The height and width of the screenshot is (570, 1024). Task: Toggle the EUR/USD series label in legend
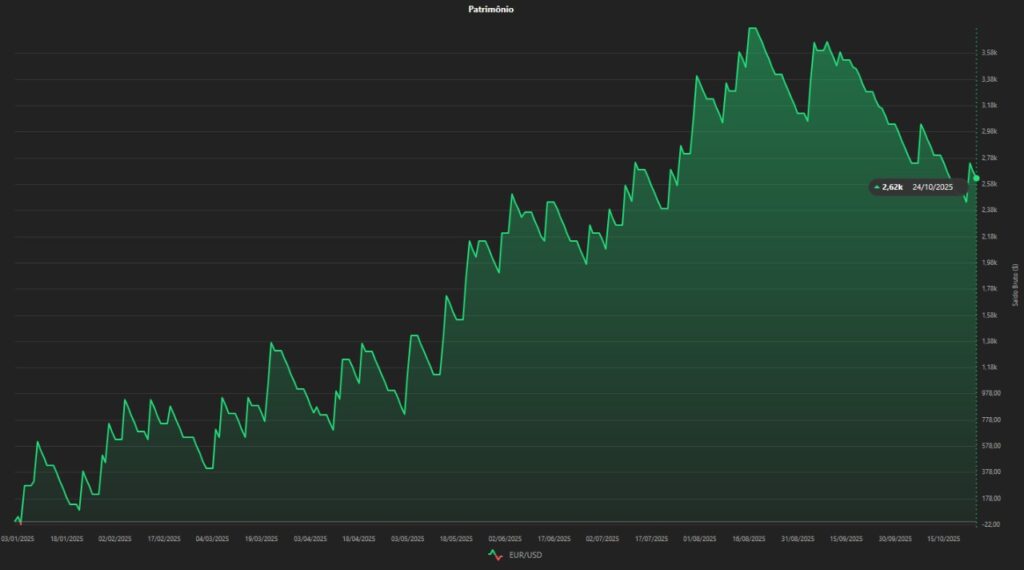click(524, 554)
